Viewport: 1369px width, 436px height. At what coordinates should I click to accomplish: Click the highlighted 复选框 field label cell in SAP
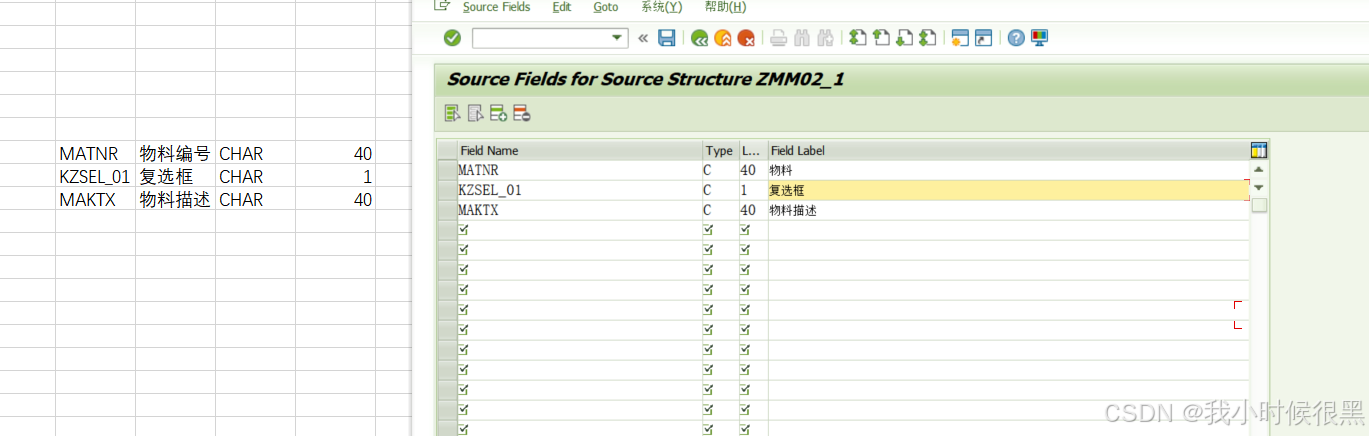(1008, 190)
